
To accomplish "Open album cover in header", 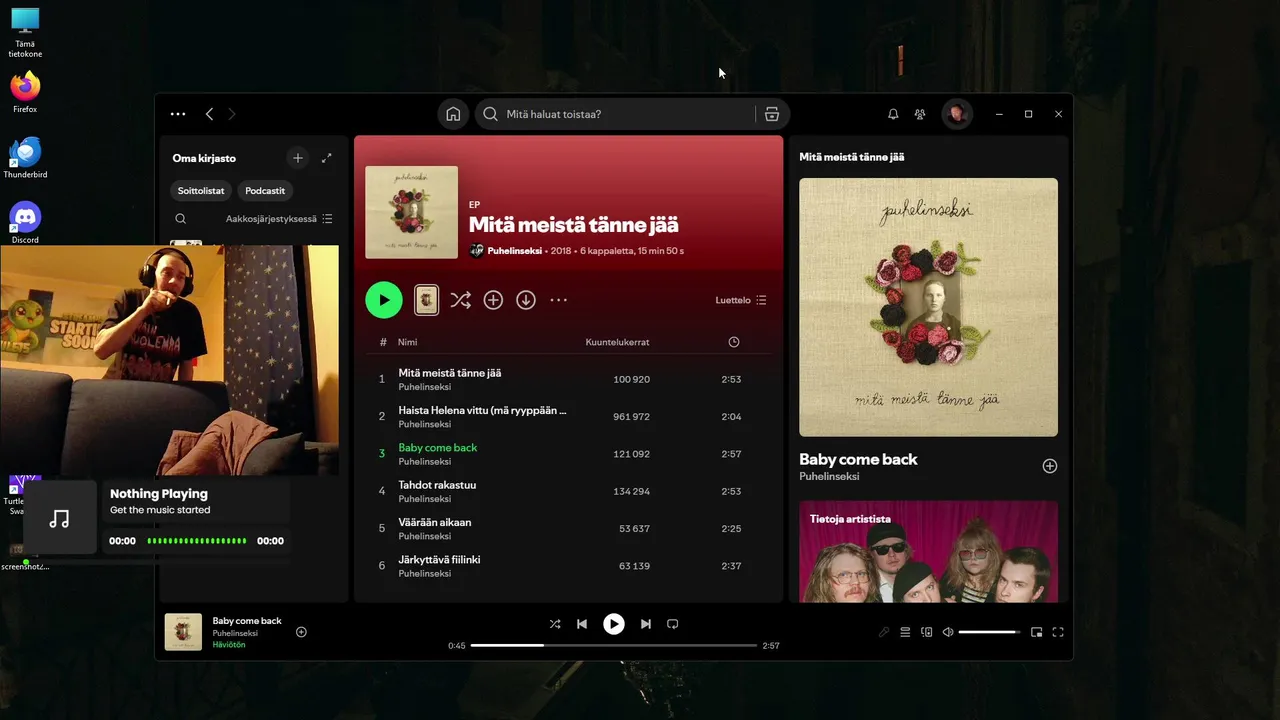I will [x=411, y=212].
